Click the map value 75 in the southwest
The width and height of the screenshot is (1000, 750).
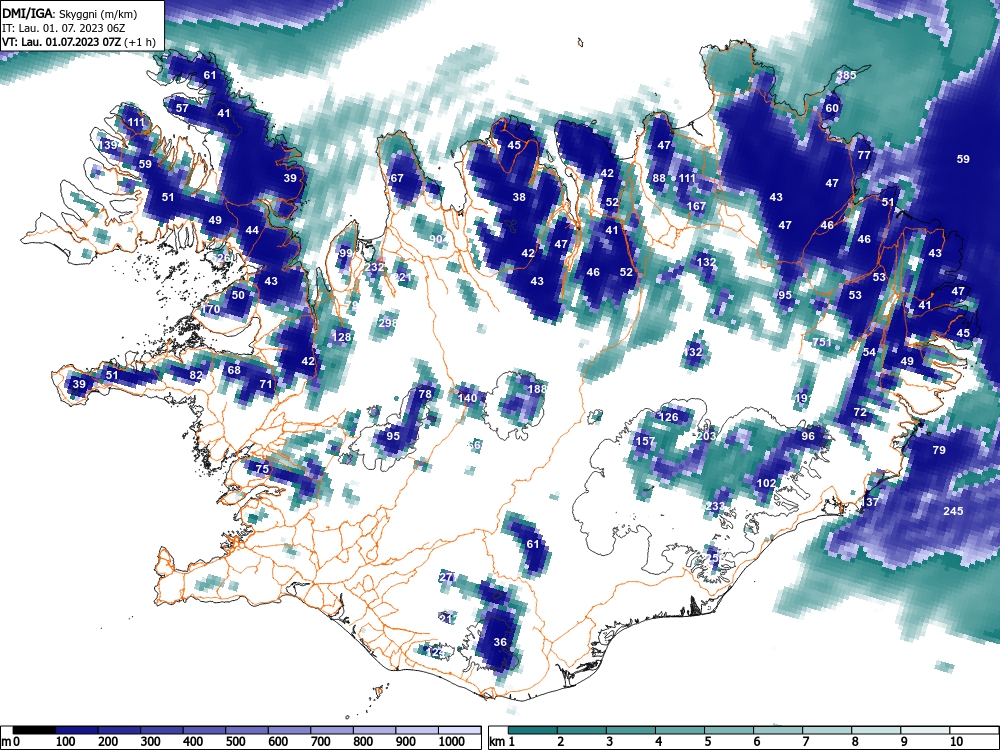[261, 469]
